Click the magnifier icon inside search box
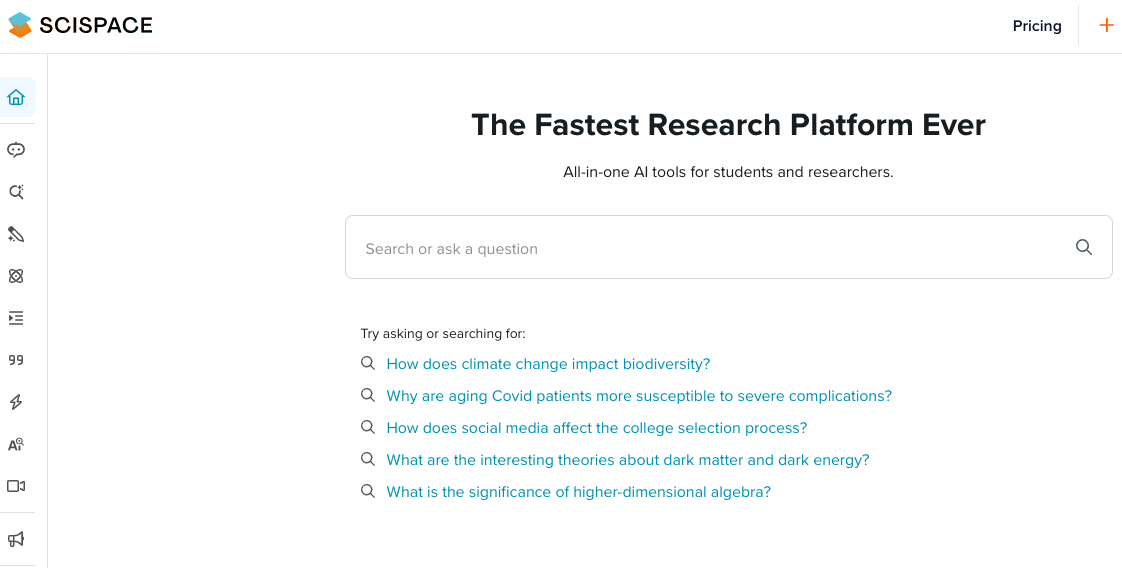 [x=1083, y=248]
